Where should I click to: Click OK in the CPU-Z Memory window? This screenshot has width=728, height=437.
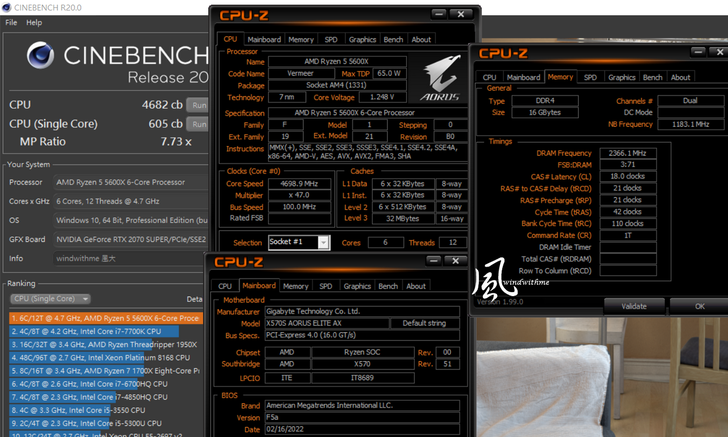pyautogui.click(x=700, y=306)
